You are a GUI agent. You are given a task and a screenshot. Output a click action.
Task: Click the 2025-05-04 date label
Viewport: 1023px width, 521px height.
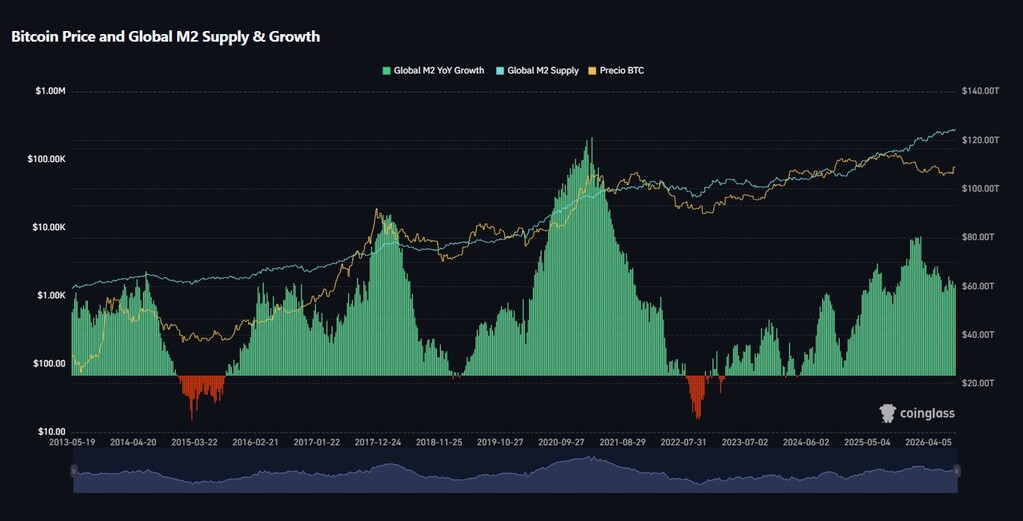pyautogui.click(x=868, y=442)
